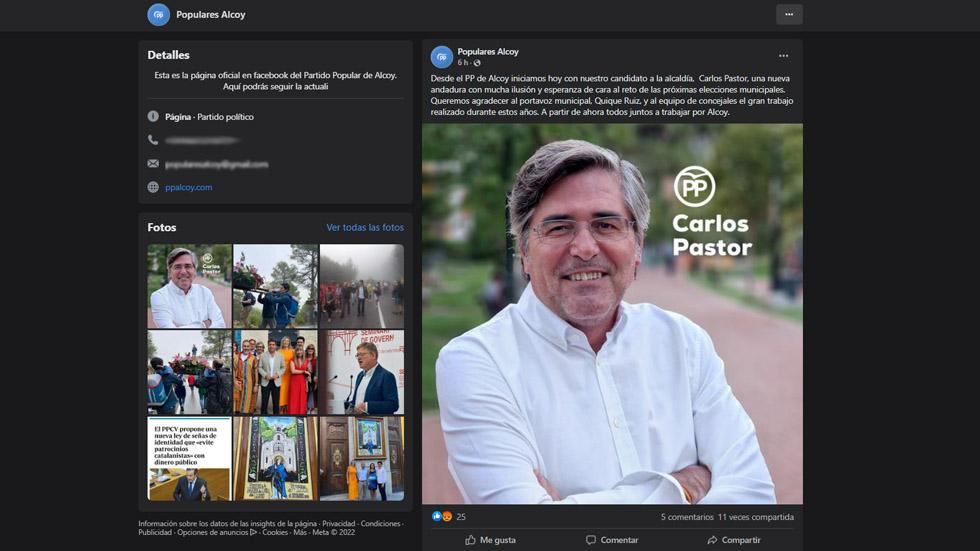The width and height of the screenshot is (980, 551).
Task: Open the main Carlos Pastor post image
Action: 612,313
